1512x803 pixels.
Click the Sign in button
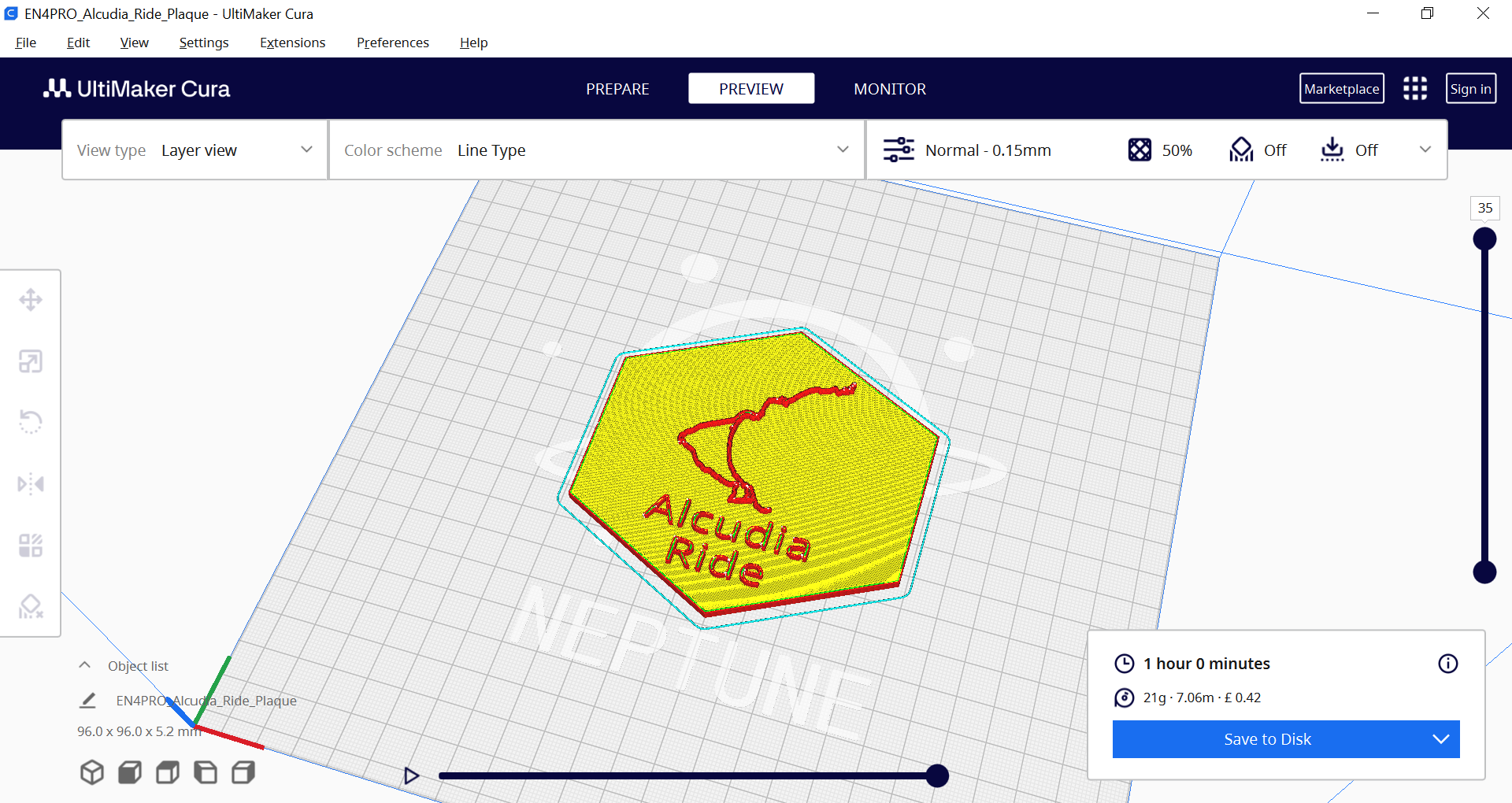[x=1471, y=89]
